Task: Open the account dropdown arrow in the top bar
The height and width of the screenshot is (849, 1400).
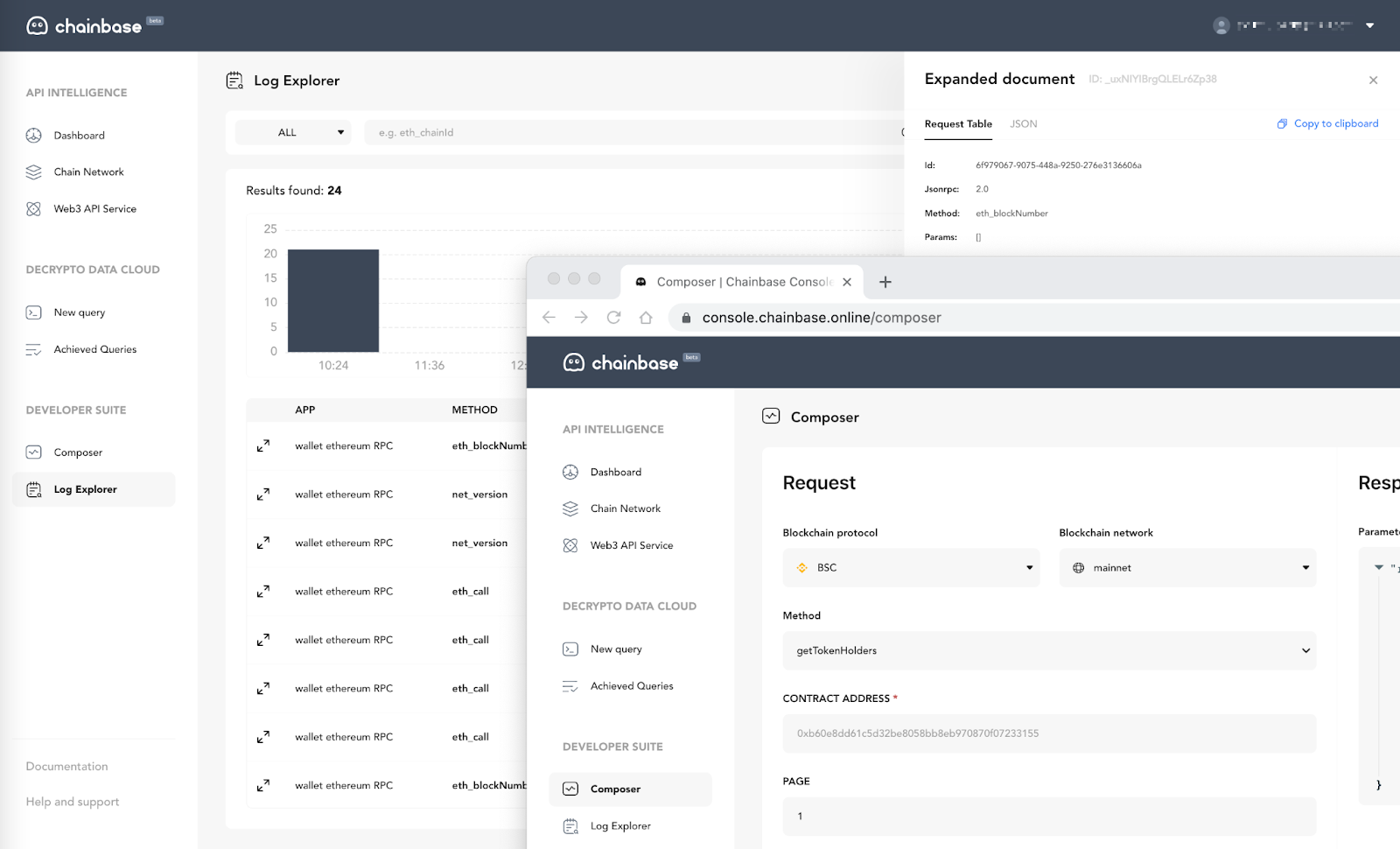Action: pyautogui.click(x=1369, y=25)
